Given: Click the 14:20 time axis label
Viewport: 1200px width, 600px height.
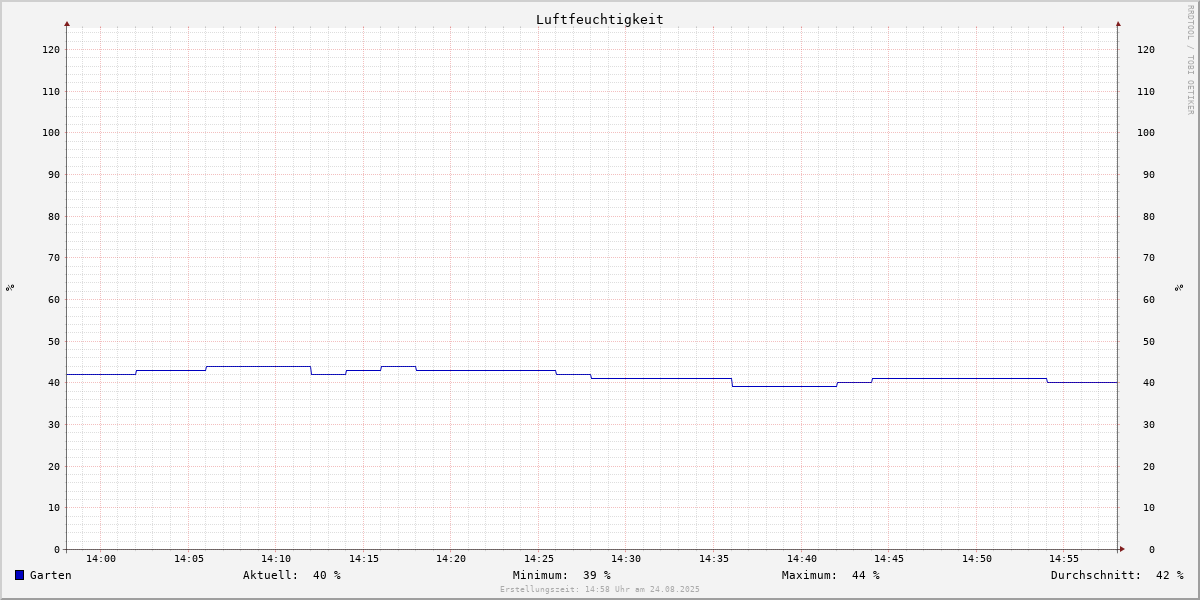Looking at the screenshot, I should click(451, 559).
